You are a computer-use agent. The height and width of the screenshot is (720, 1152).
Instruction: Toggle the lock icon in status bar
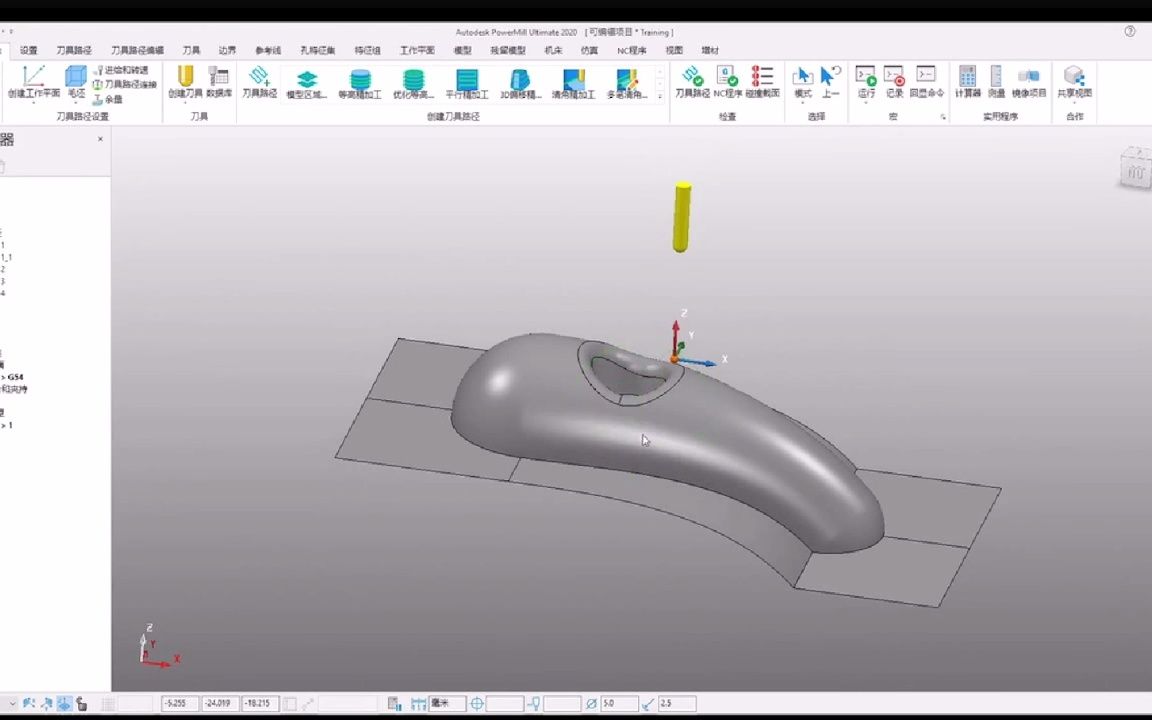click(82, 704)
